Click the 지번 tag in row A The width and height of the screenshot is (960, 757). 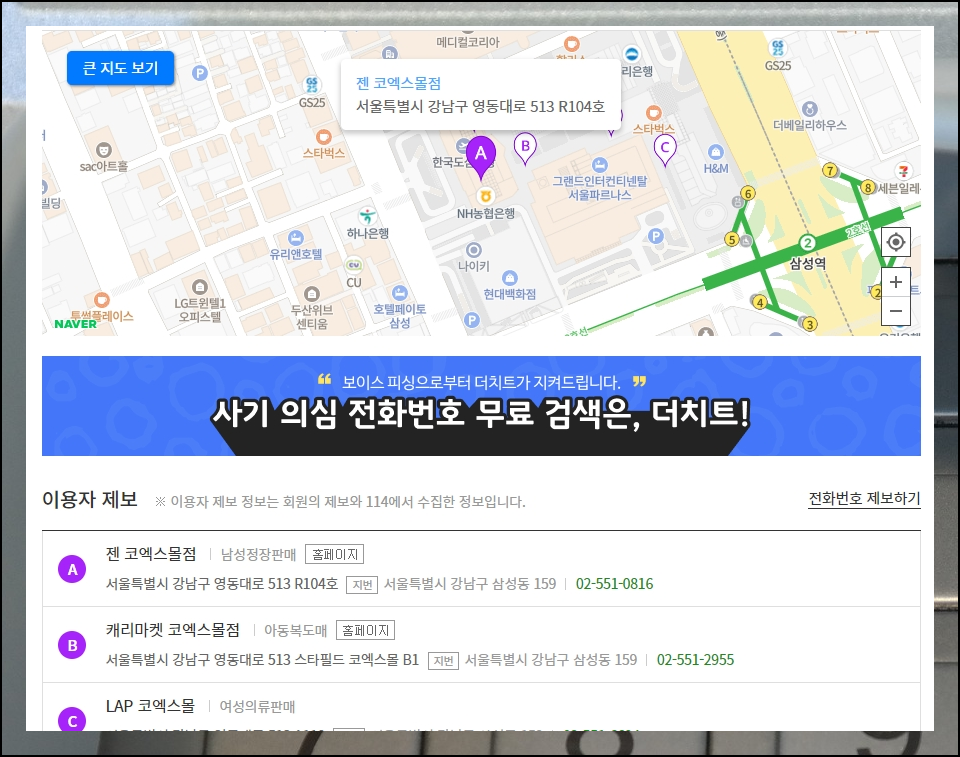362,585
